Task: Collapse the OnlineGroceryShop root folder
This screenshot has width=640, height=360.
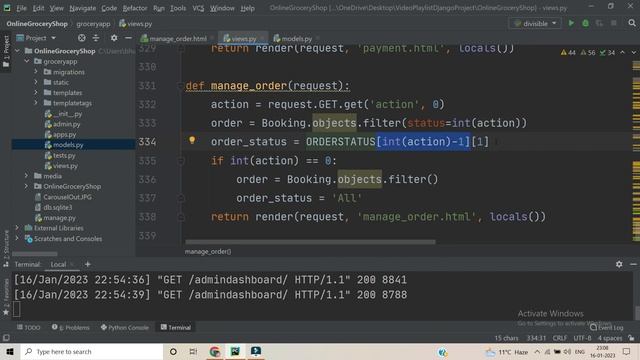Action: click(17, 51)
